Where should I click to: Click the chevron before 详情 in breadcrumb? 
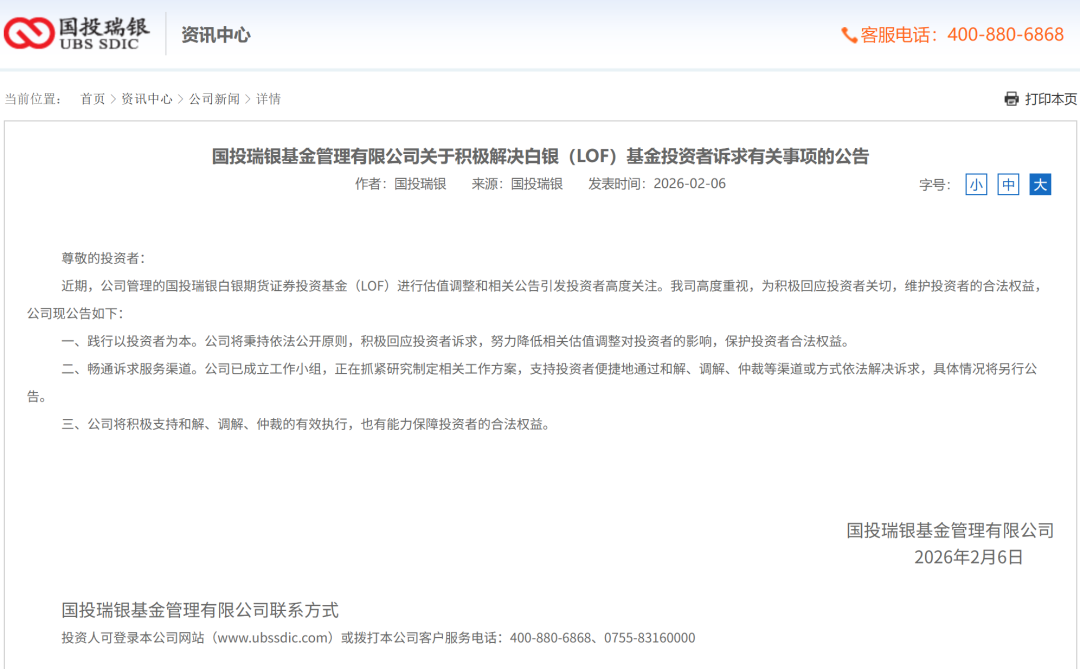pyautogui.click(x=248, y=99)
